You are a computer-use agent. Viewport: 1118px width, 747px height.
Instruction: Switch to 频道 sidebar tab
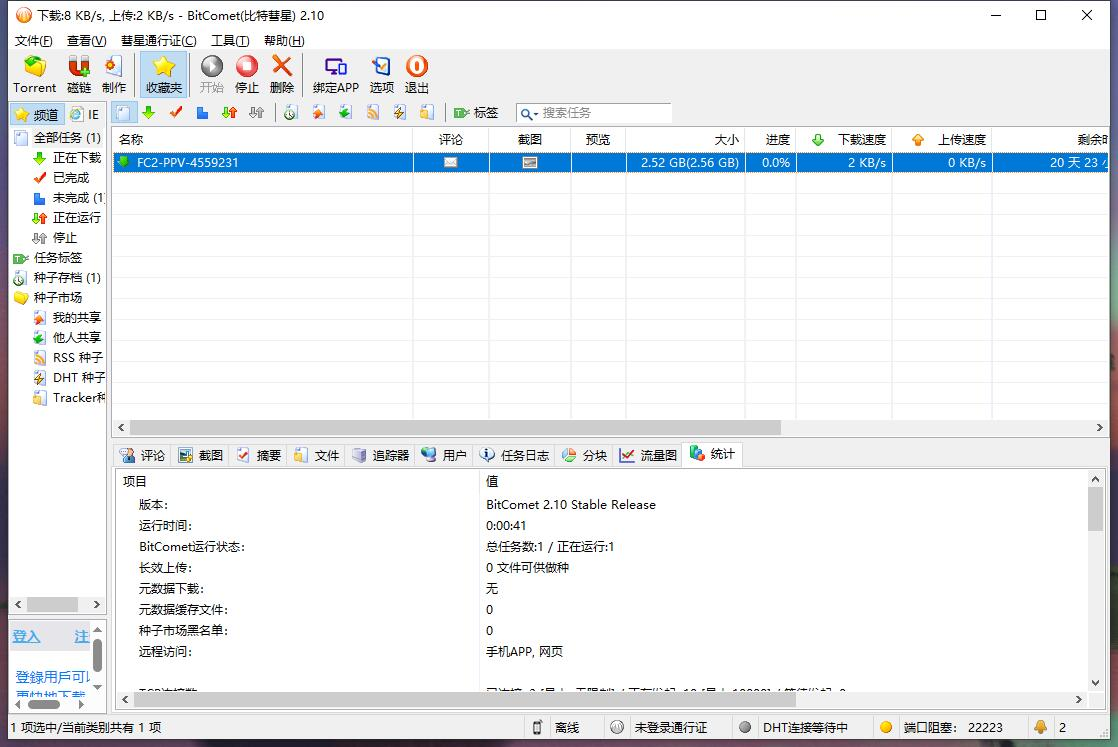pos(37,114)
